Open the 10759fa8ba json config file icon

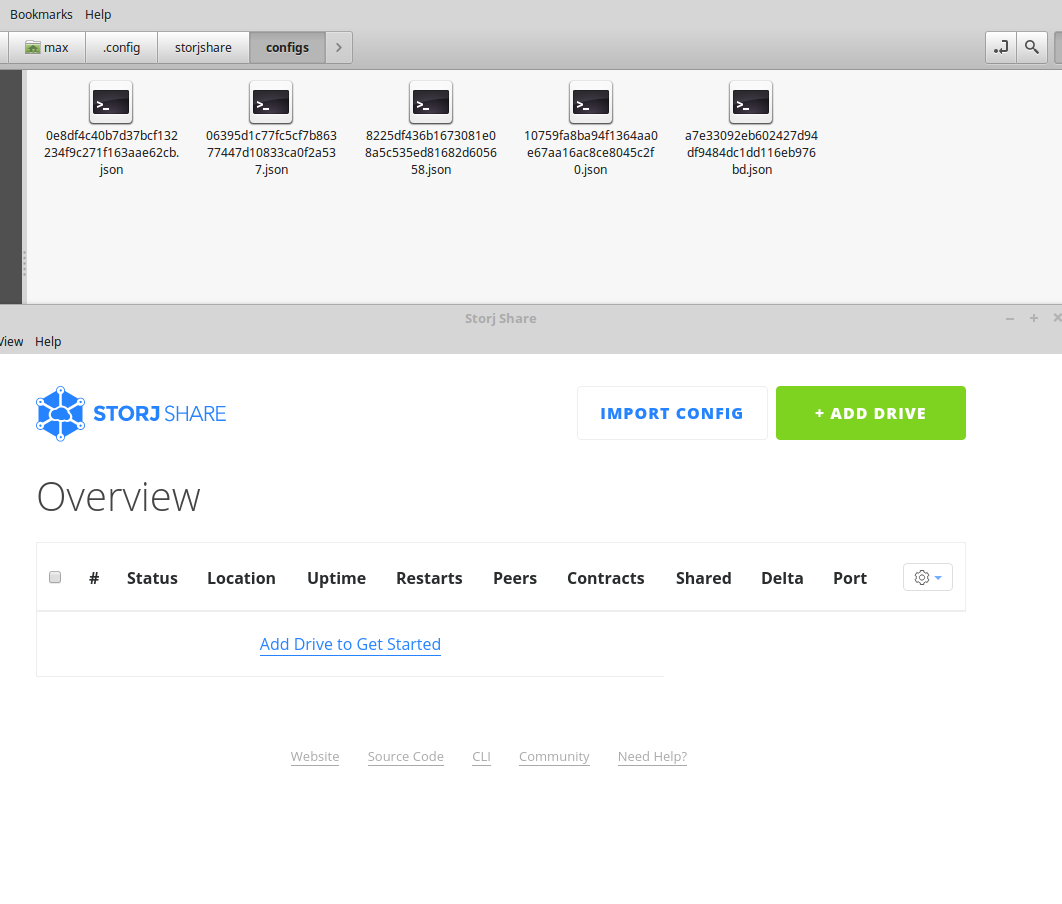(591, 101)
